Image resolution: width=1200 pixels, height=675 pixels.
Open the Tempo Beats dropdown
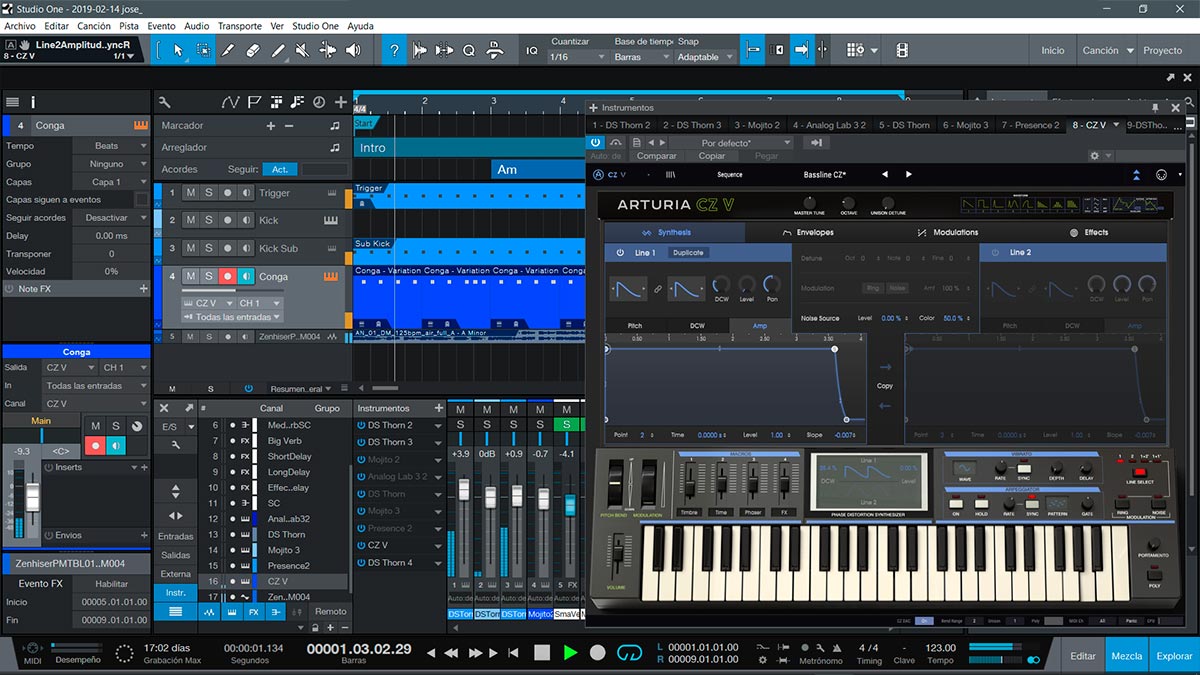click(111, 146)
